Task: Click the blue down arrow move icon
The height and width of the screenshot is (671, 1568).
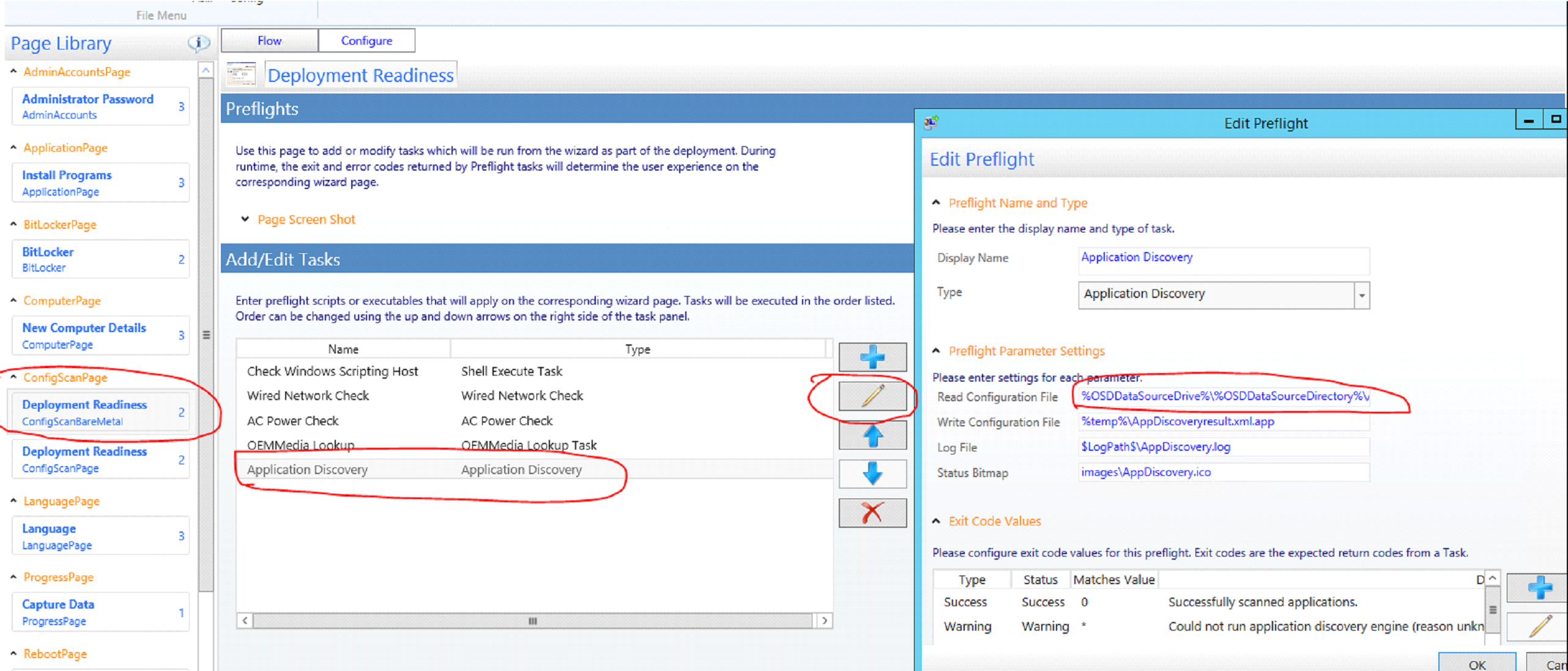Action: pyautogui.click(x=872, y=474)
